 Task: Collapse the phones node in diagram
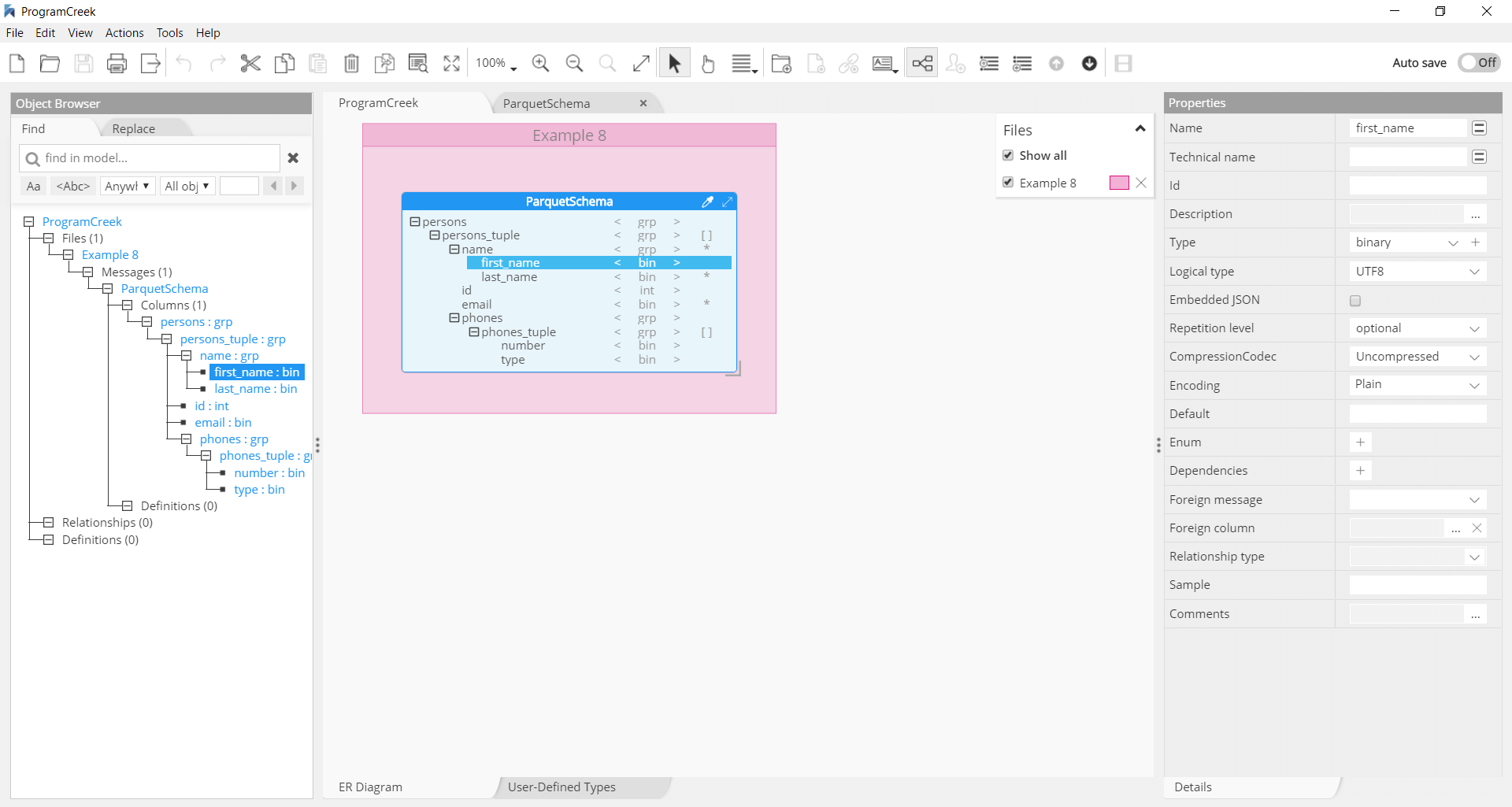tap(454, 318)
